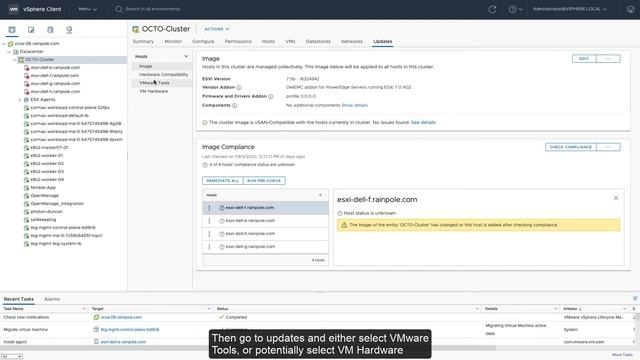Select VM Hardware in Updates sidebar
Viewport: 640px width, 360px height.
[x=153, y=91]
